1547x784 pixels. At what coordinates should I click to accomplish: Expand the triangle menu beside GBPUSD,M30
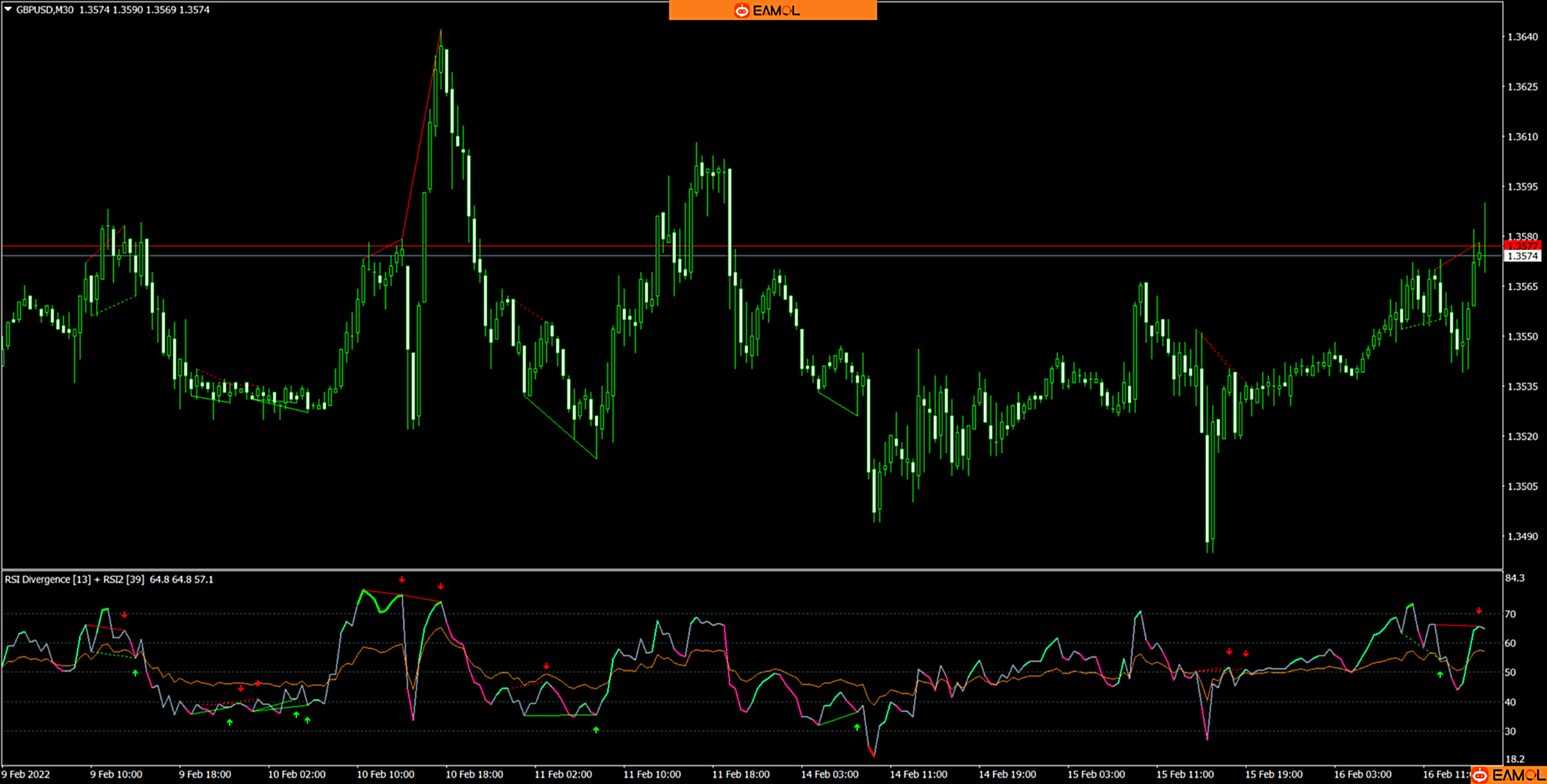tap(8, 10)
